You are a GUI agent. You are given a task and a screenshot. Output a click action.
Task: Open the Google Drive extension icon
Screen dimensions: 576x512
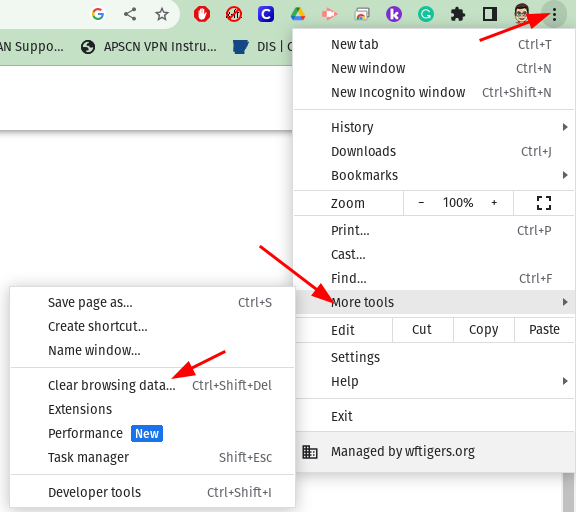(298, 14)
